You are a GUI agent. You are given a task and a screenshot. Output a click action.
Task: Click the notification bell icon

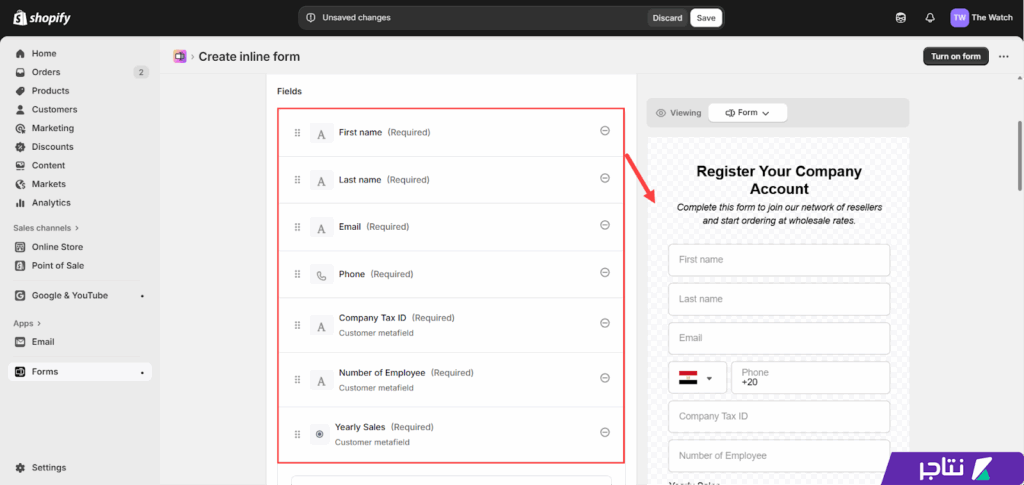click(930, 18)
